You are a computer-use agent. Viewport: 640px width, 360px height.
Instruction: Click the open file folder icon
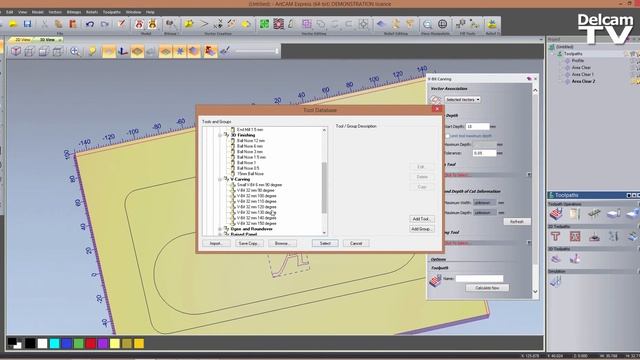13,24
